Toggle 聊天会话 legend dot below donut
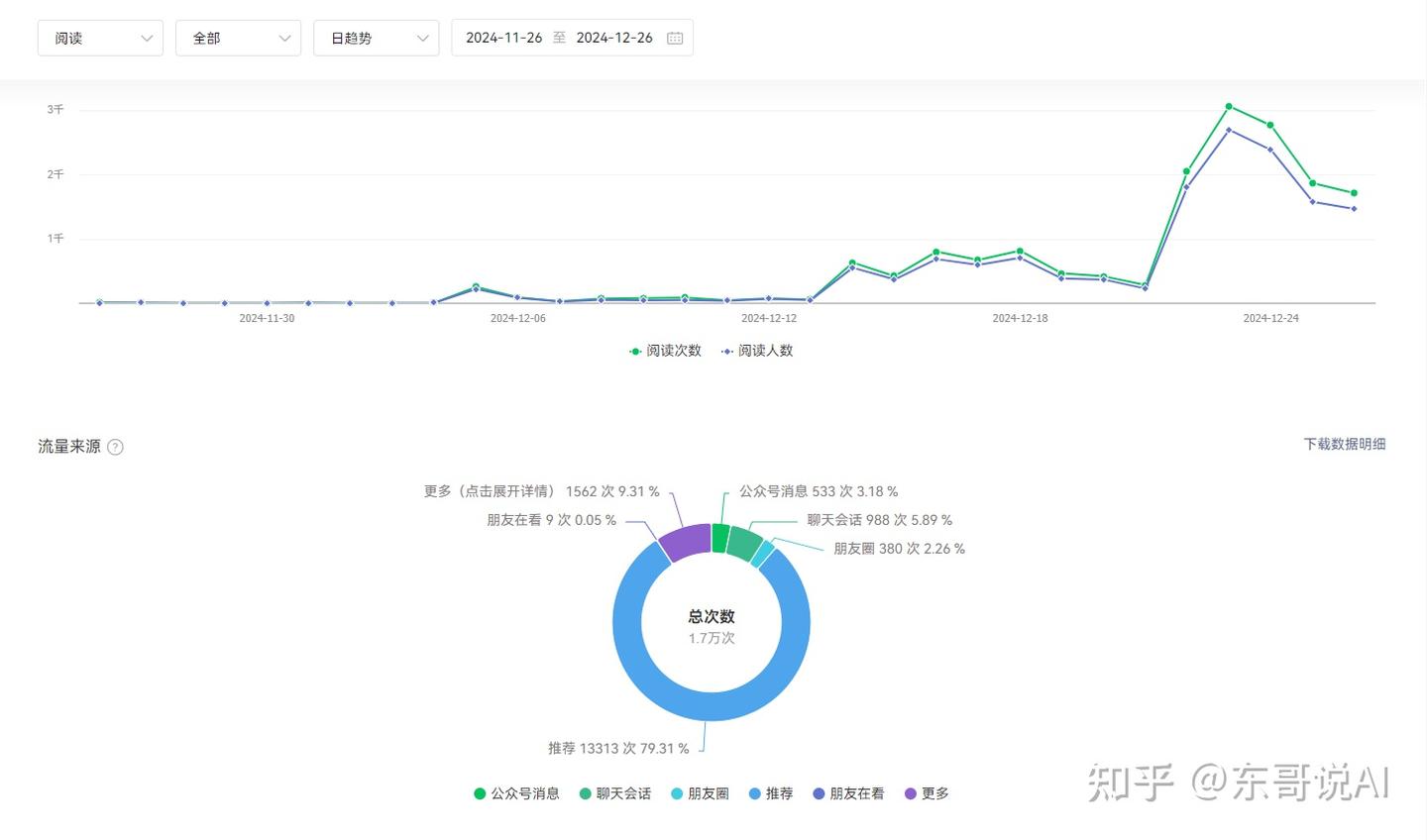Screen dimensions: 1427x840 [x=586, y=793]
